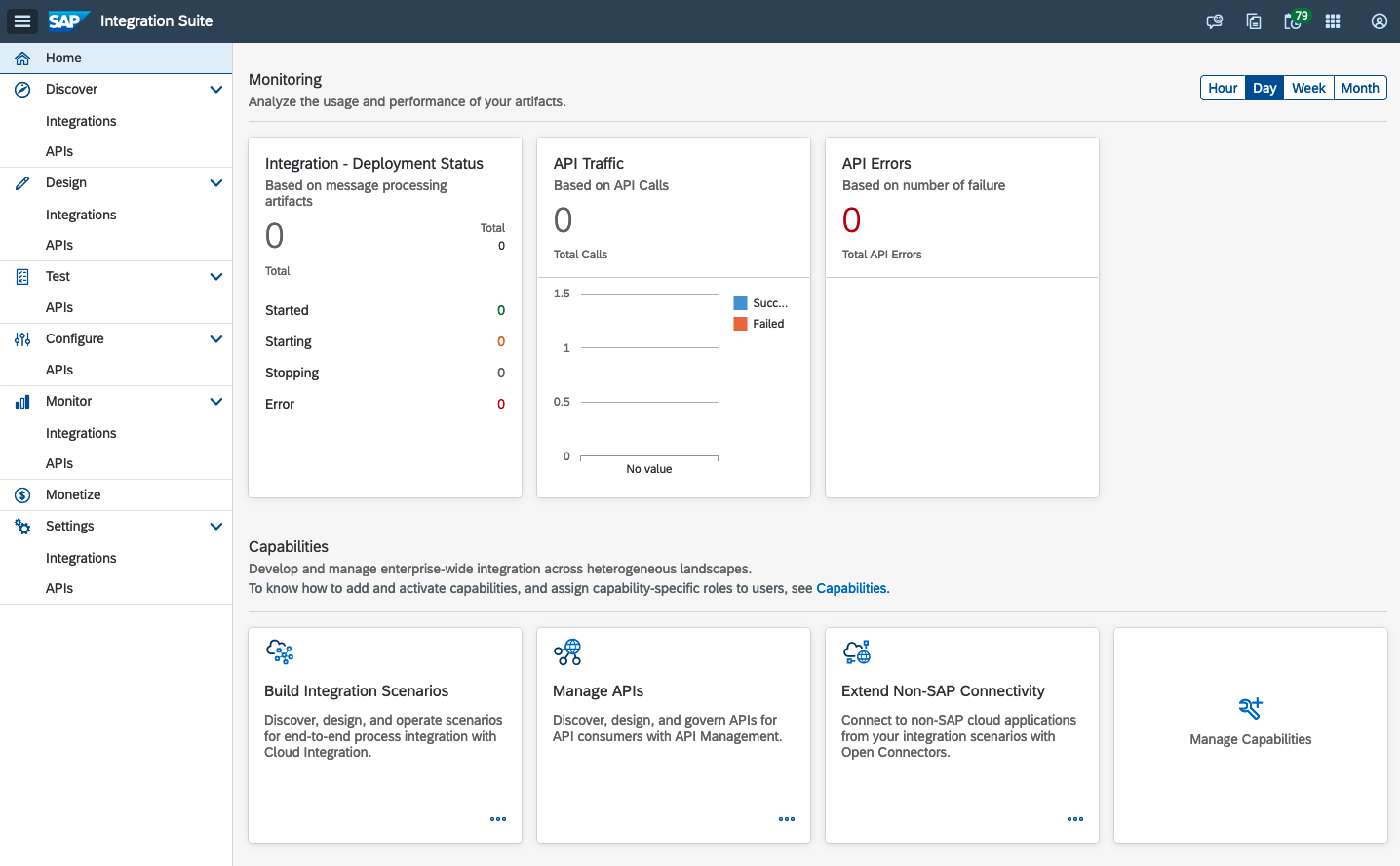Viewport: 1400px width, 866px height.
Task: Click the Starting status row
Action: [385, 341]
